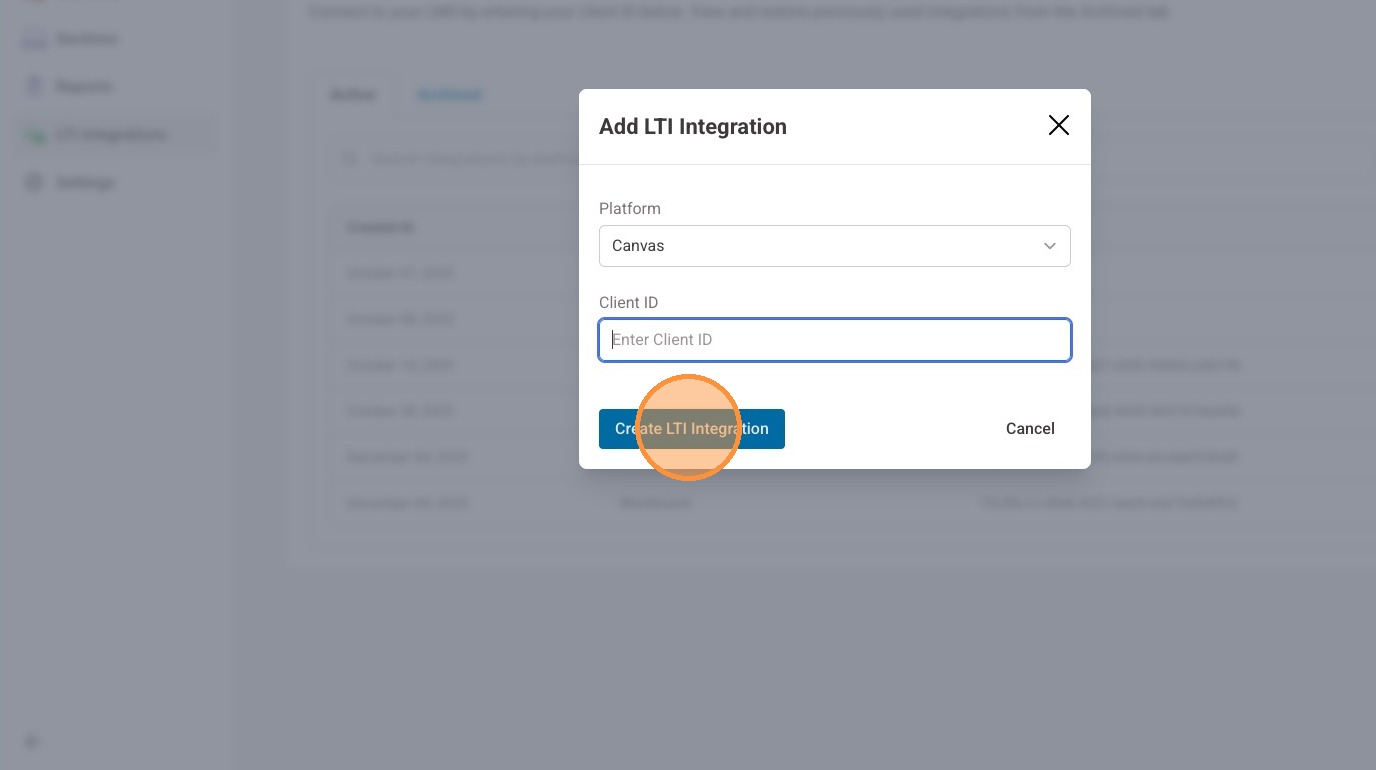Select the Blackboard integration row
The height and width of the screenshot is (770, 1376).
[655, 502]
